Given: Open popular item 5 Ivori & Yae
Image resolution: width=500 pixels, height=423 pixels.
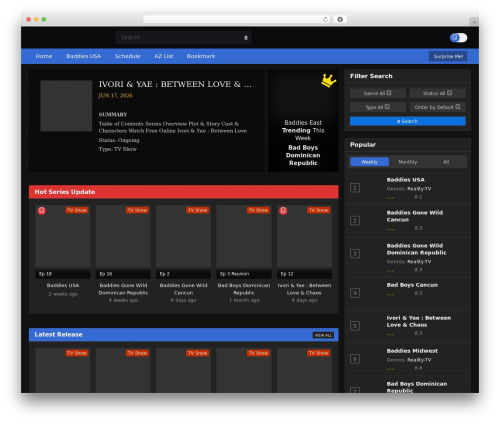Looking at the screenshot, I should point(419,321).
